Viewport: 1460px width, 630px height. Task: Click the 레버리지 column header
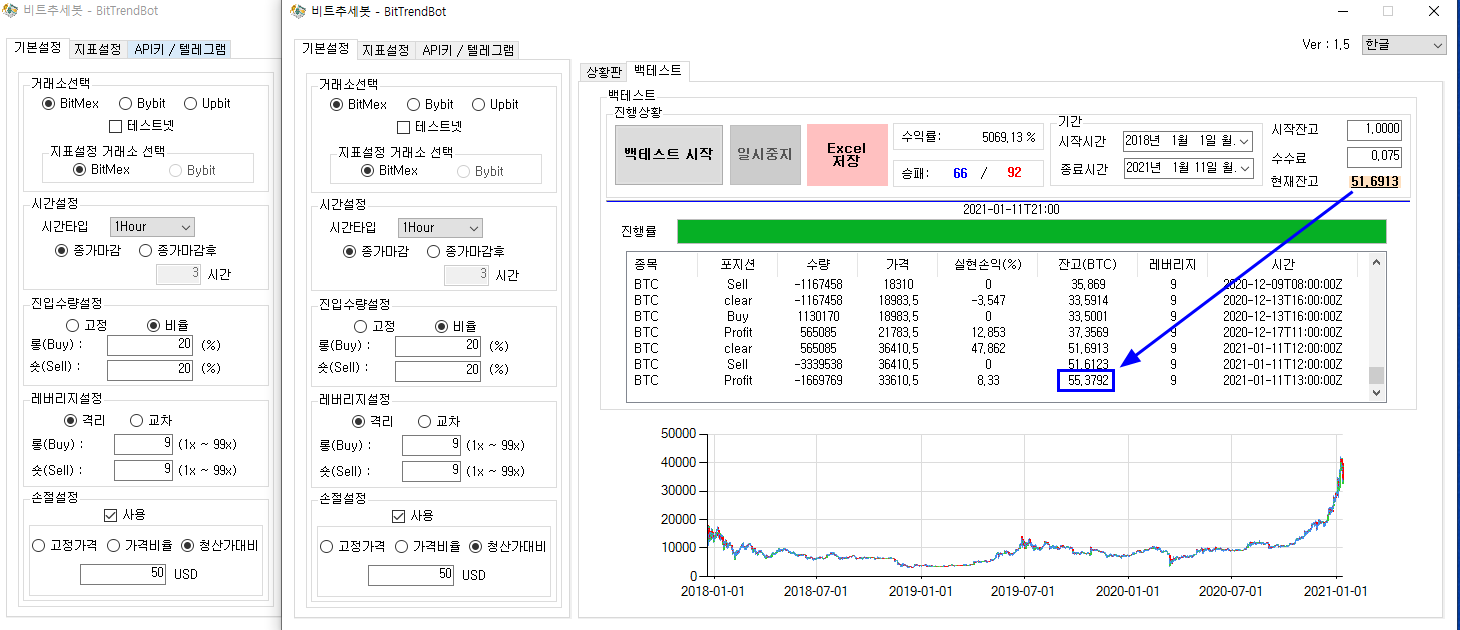(x=1173, y=265)
